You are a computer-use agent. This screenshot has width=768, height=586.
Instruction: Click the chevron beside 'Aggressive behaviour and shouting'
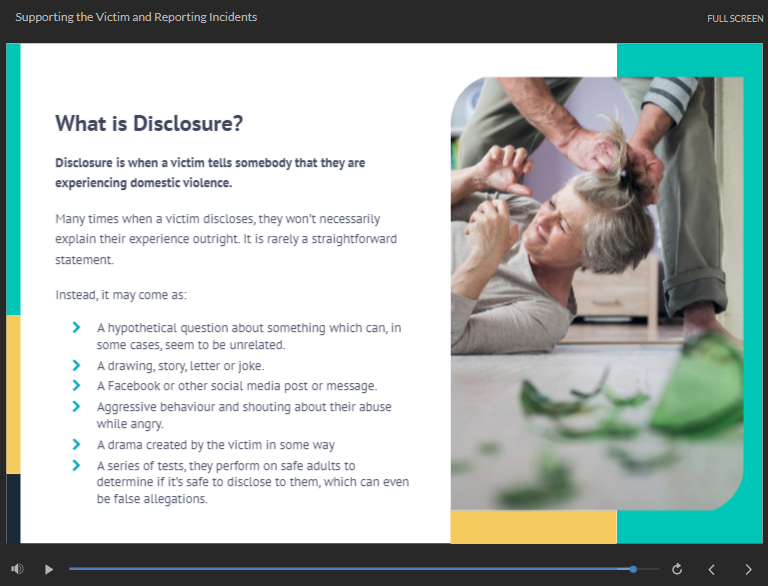[76, 406]
